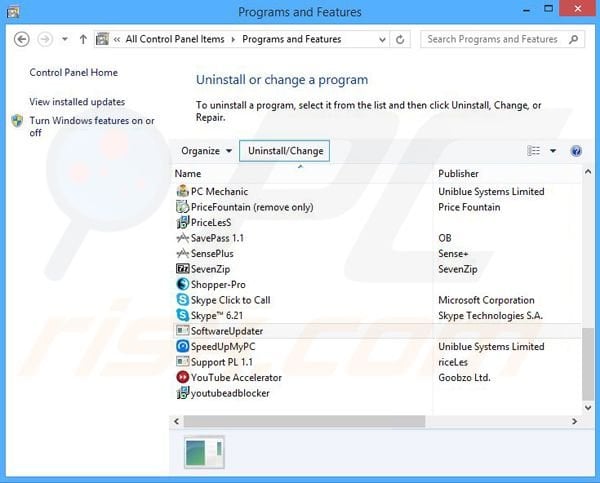Click the 'Microsoft Corporation' publisher cell
Viewport: 600px width, 483px height.
pyautogui.click(x=486, y=300)
